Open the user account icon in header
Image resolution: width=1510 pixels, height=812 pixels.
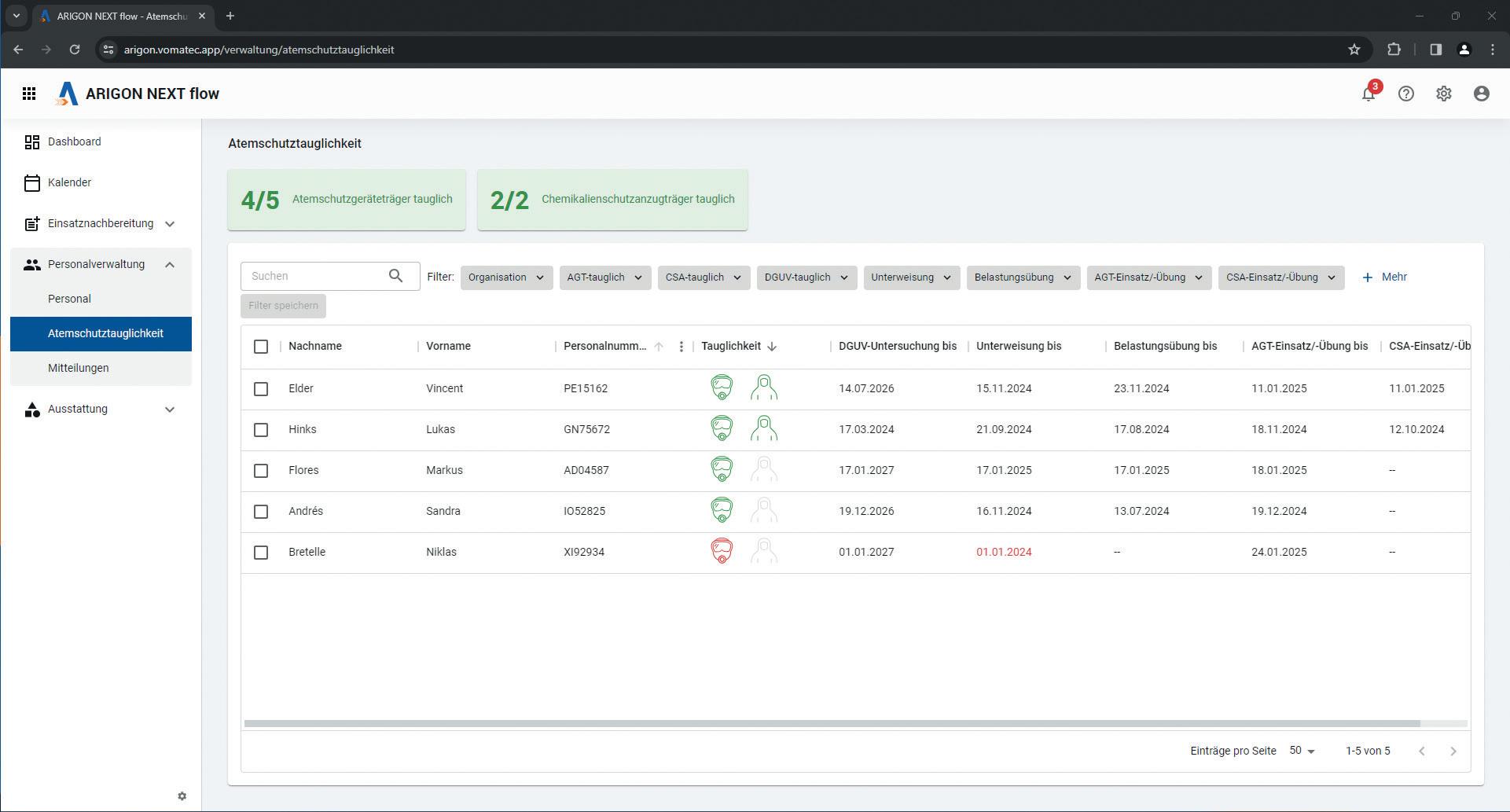pyautogui.click(x=1482, y=94)
